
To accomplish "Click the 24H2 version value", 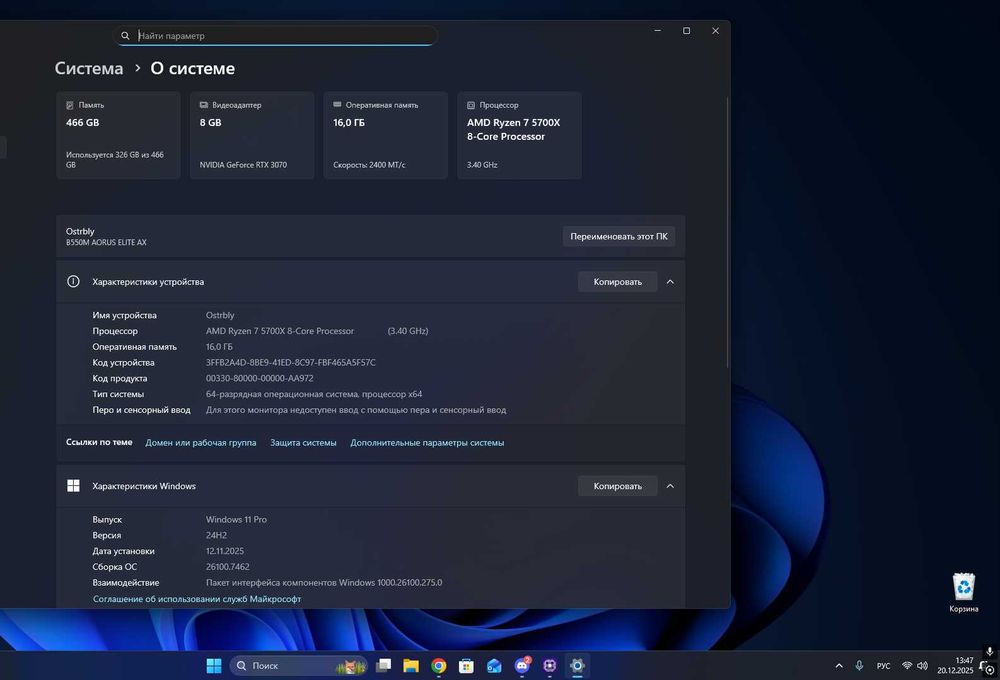I will tap(216, 535).
